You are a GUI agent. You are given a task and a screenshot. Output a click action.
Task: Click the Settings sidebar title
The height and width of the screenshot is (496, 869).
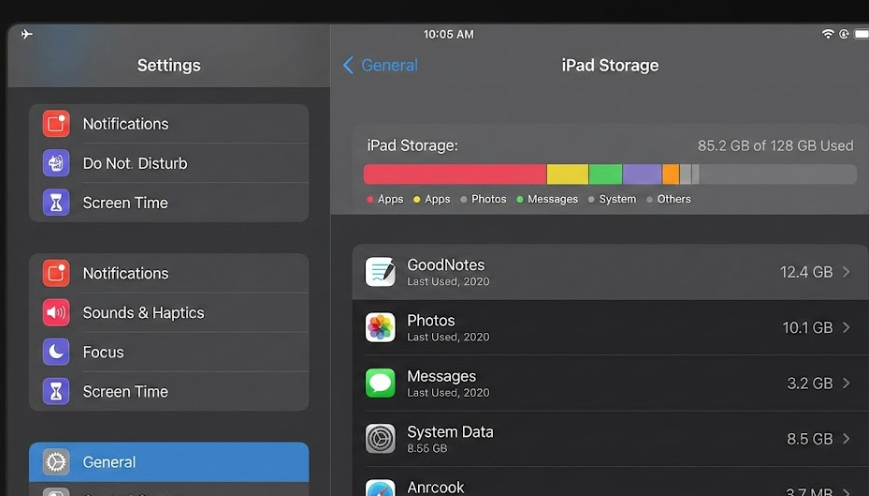169,65
